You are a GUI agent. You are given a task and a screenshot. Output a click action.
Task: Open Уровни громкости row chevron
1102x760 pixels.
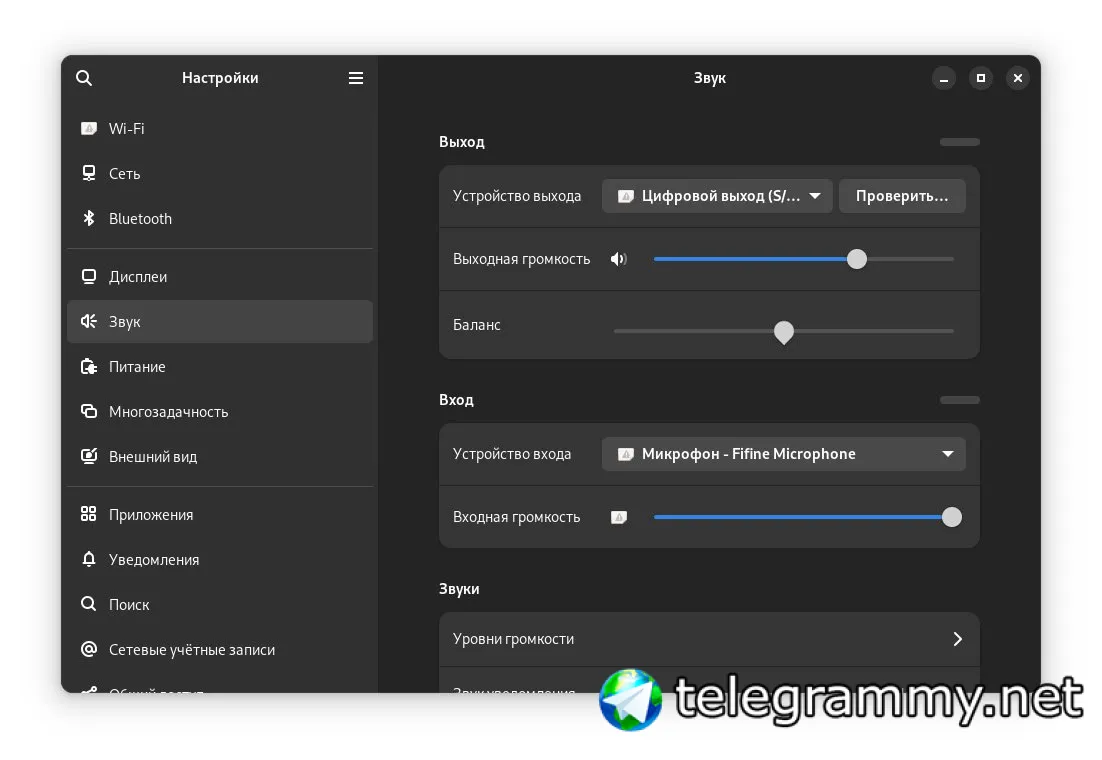[x=957, y=639]
